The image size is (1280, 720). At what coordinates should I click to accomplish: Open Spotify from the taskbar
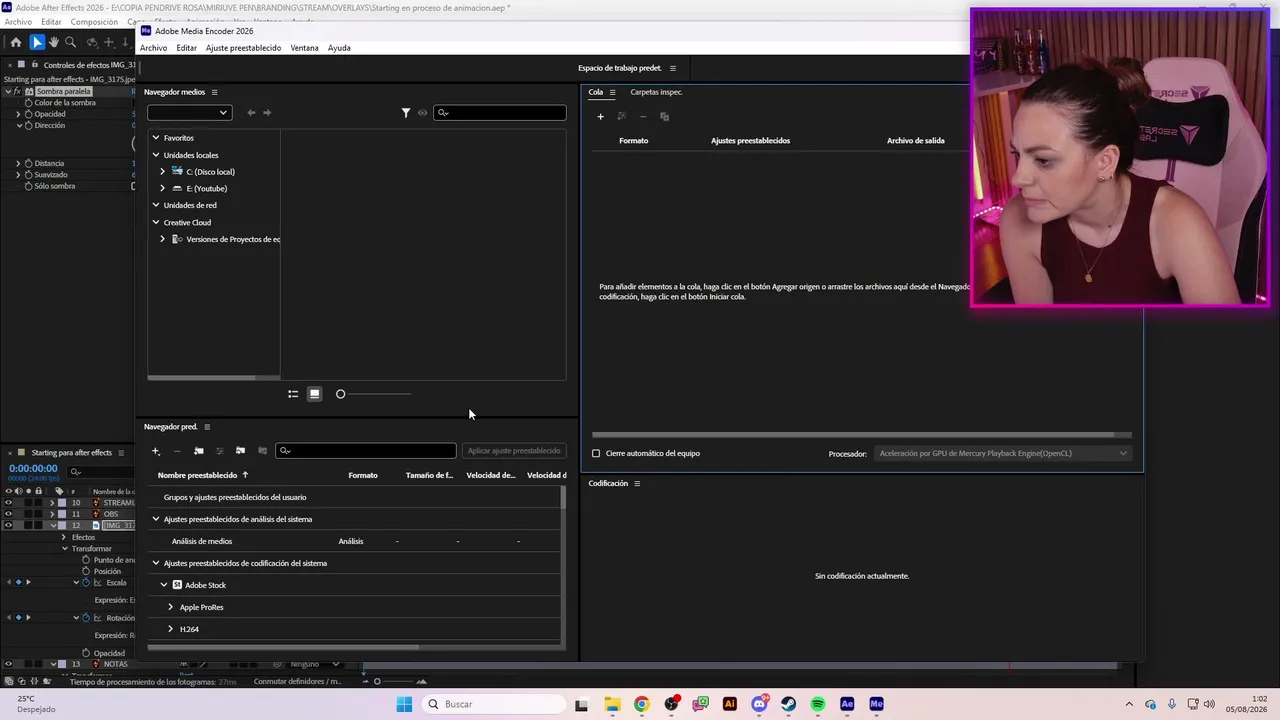point(818,704)
